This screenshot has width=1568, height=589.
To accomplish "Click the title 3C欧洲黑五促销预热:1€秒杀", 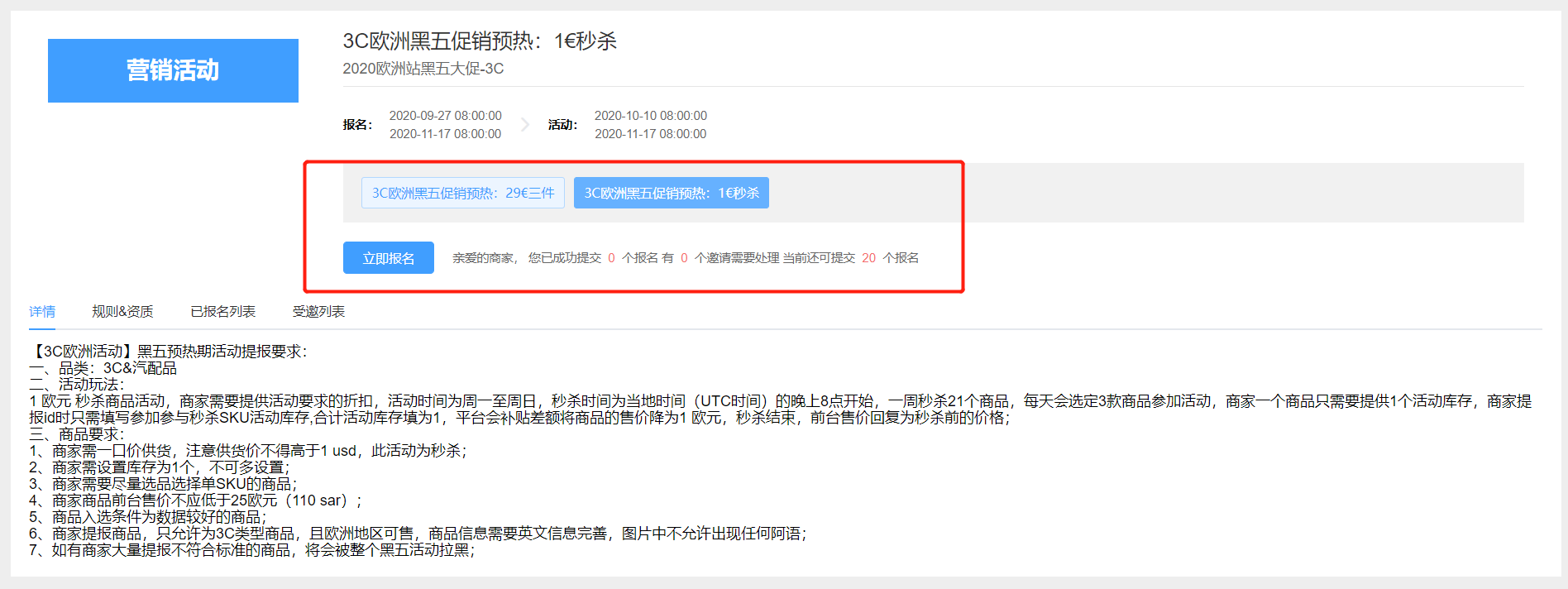I will [x=480, y=41].
